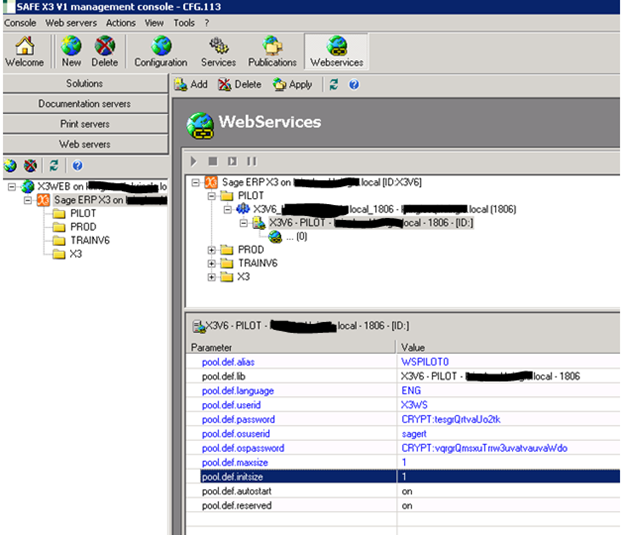Open the Actions menu
The width and height of the screenshot is (624, 535).
click(x=121, y=22)
